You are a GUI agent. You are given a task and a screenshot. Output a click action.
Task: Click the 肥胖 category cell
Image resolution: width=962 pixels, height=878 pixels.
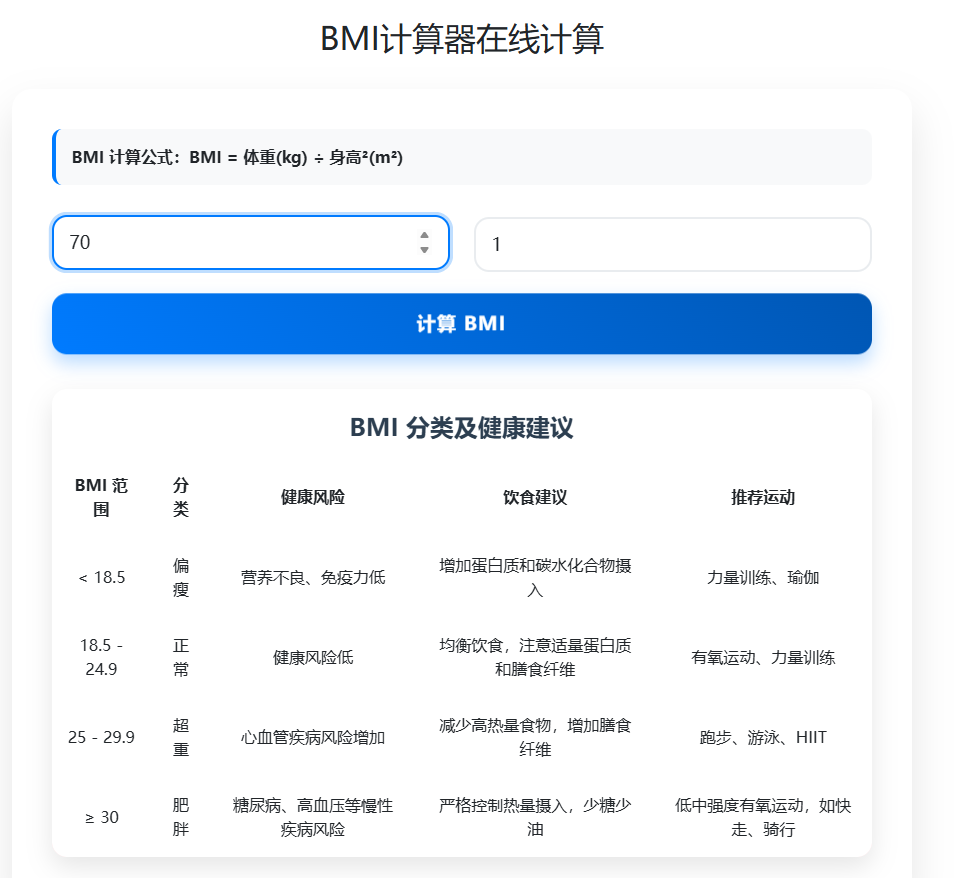(180, 817)
